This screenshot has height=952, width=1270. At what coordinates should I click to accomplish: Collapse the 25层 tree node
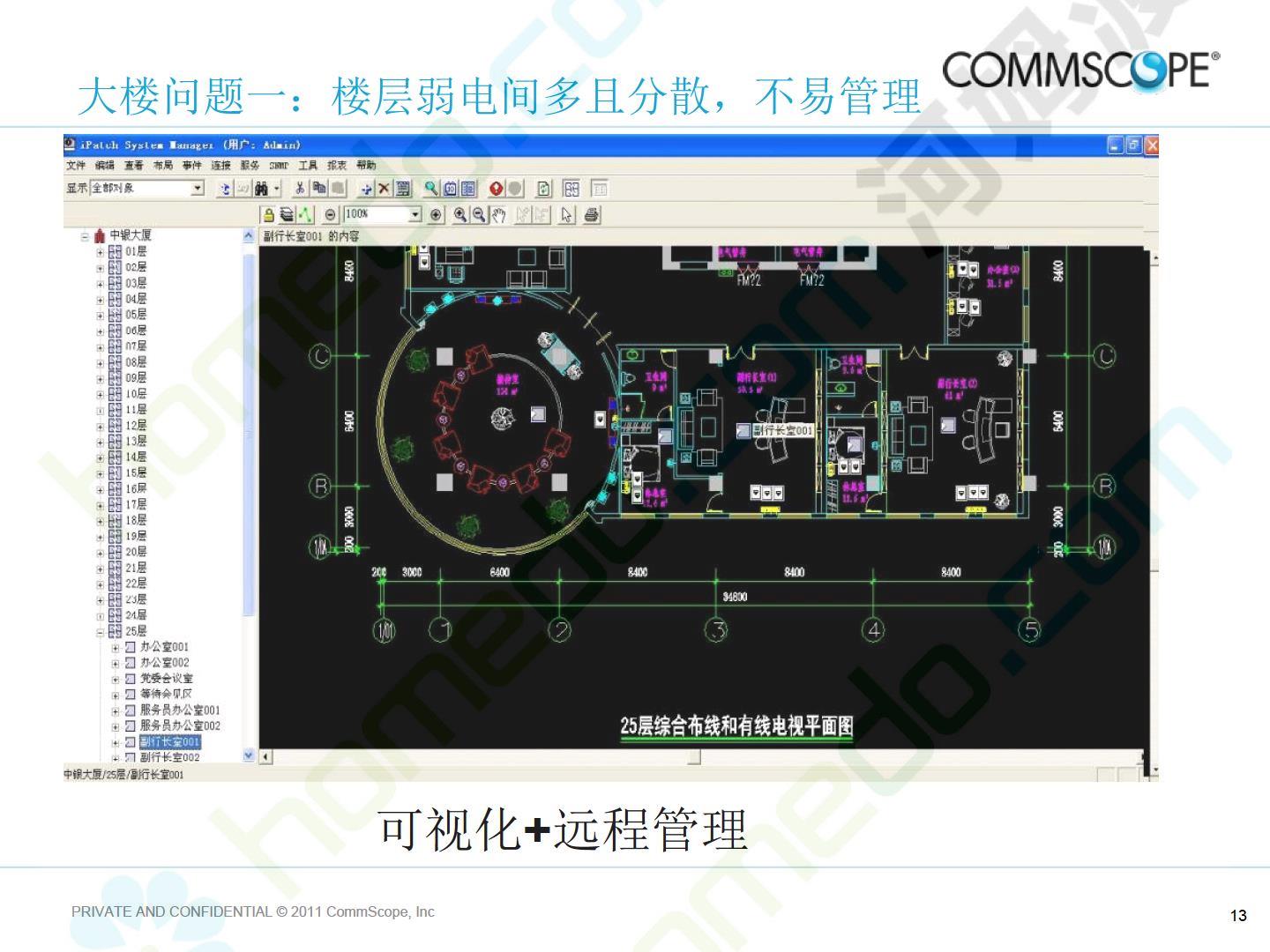click(101, 632)
